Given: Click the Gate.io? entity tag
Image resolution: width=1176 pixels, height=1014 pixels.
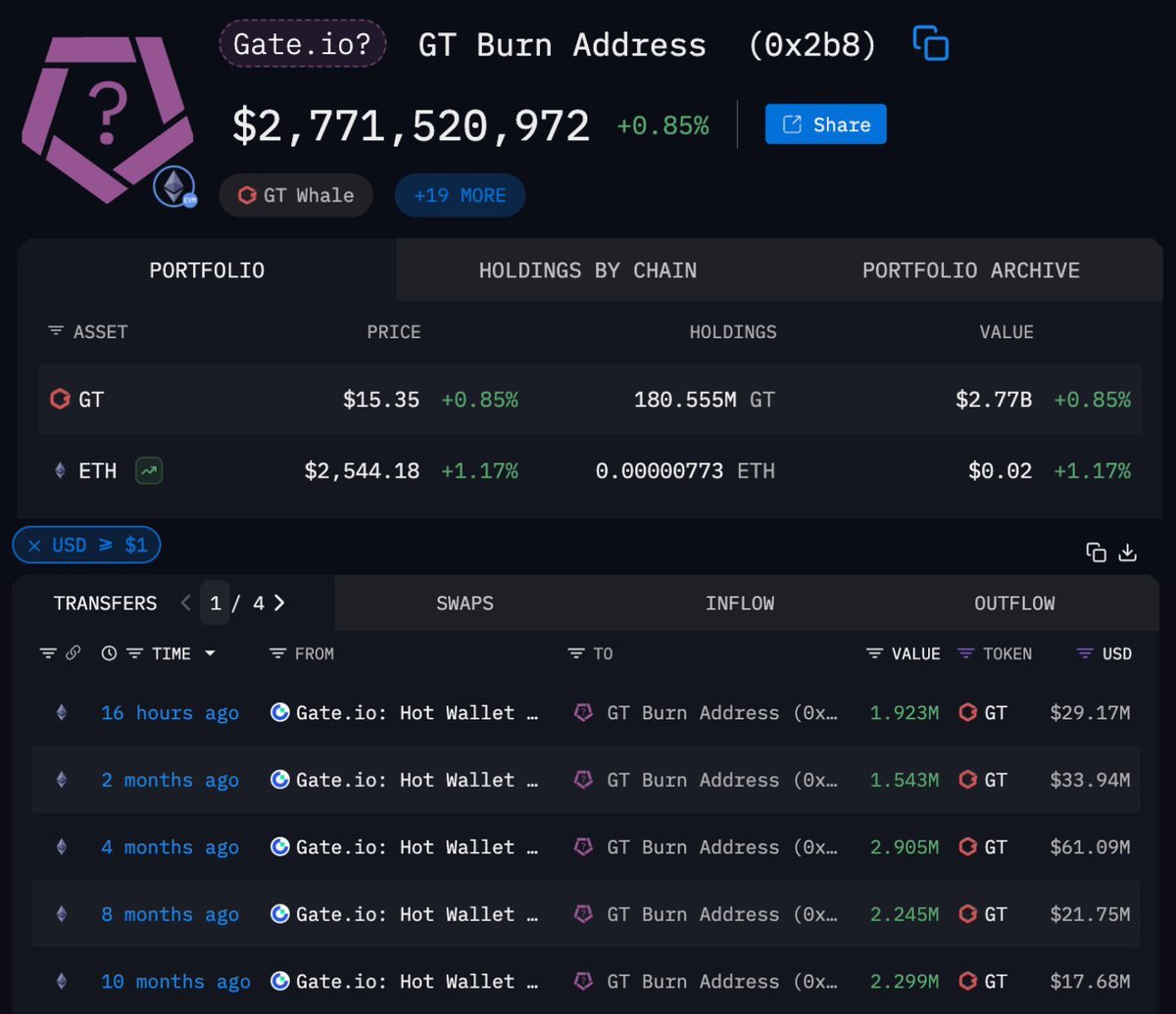Looking at the screenshot, I should pos(303,44).
